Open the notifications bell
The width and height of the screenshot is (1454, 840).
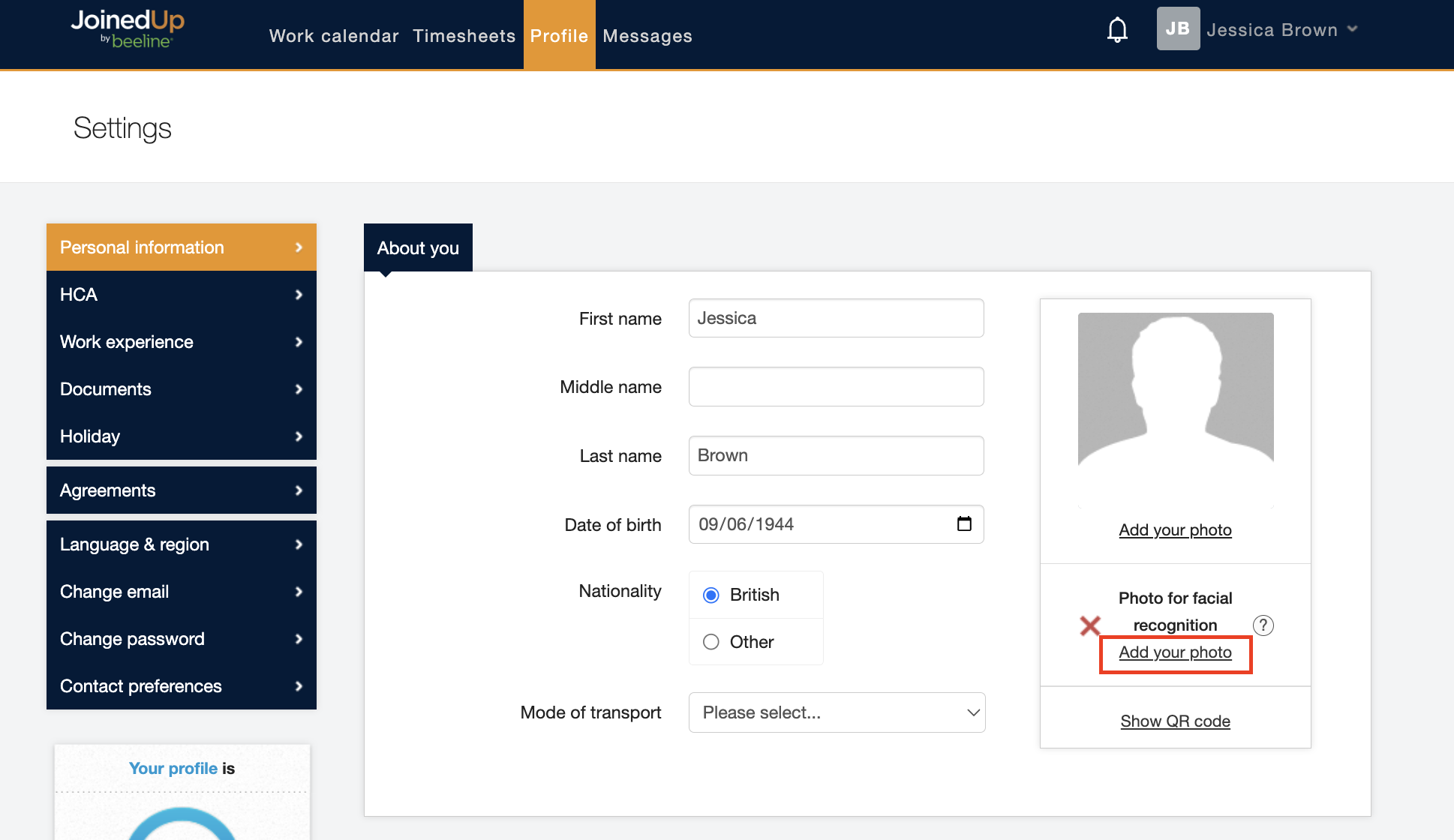[x=1117, y=30]
